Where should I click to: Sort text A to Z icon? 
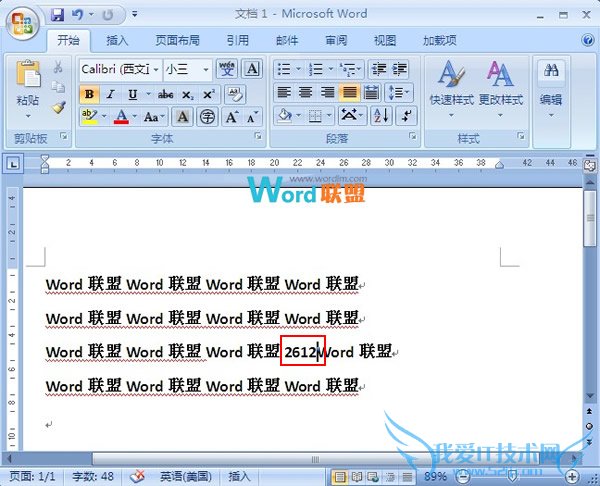point(381,116)
